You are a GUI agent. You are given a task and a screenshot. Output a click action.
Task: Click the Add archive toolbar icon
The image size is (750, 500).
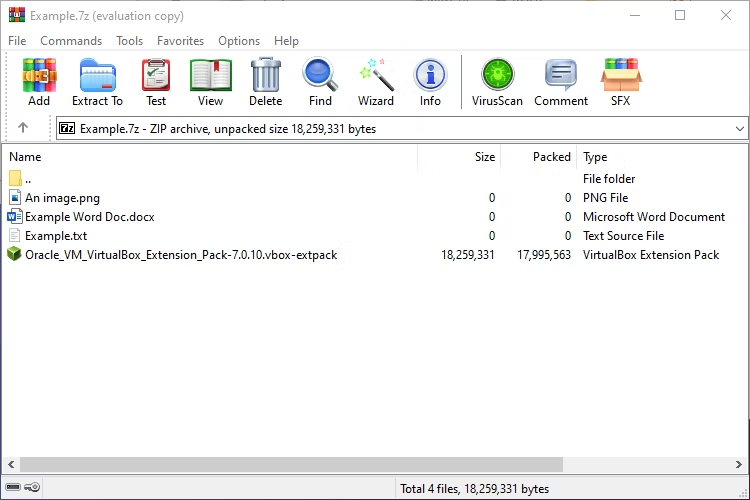39,76
